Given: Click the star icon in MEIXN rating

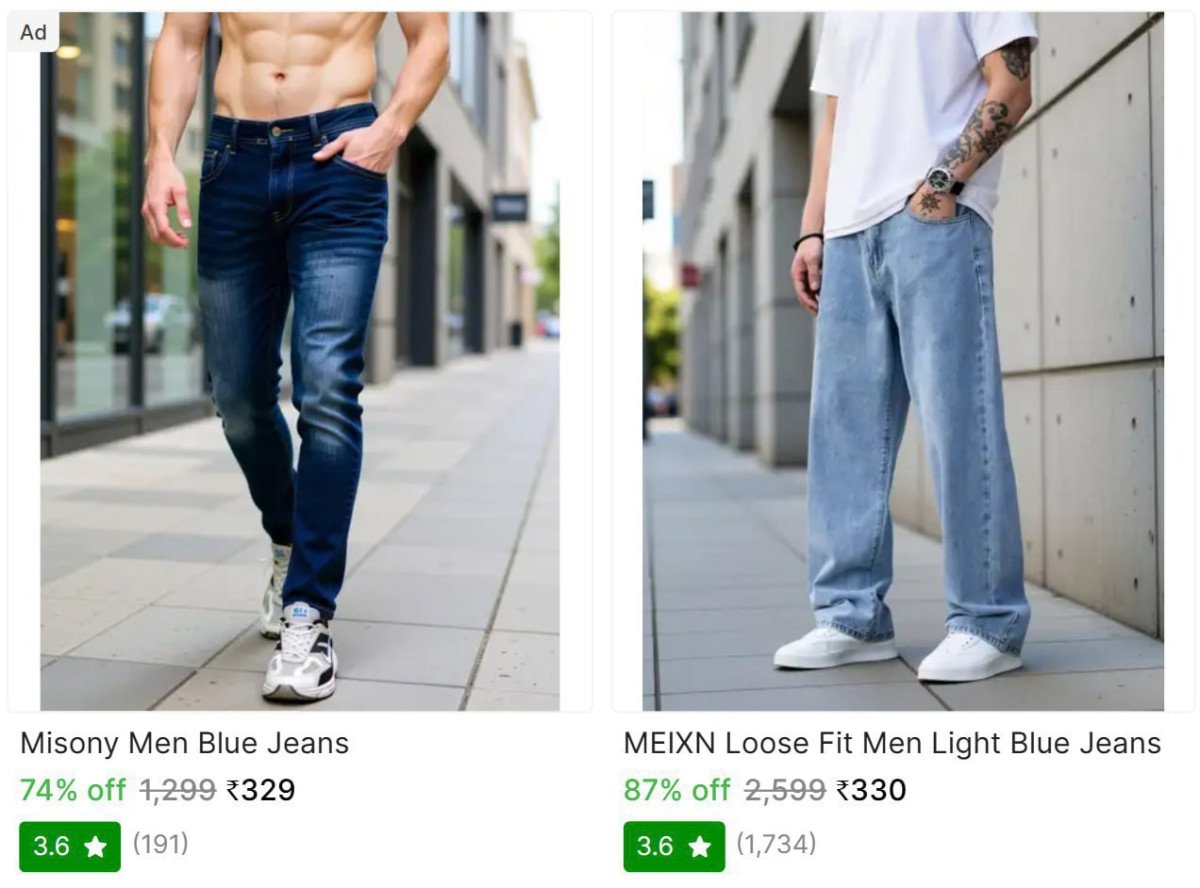Looking at the screenshot, I should [699, 847].
